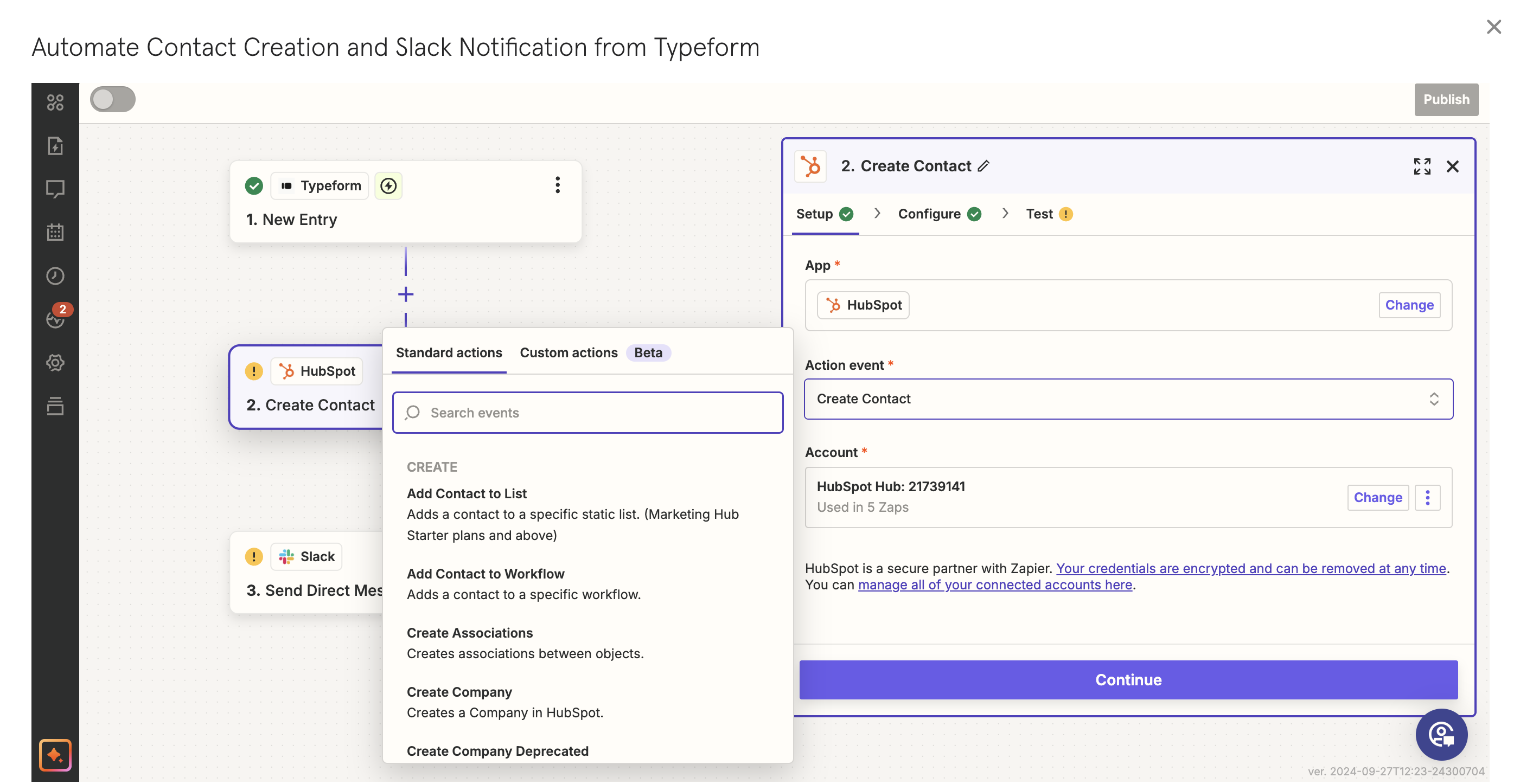Image resolution: width=1520 pixels, height=784 pixels.
Task: Choose Create Associations event
Action: coord(587,643)
